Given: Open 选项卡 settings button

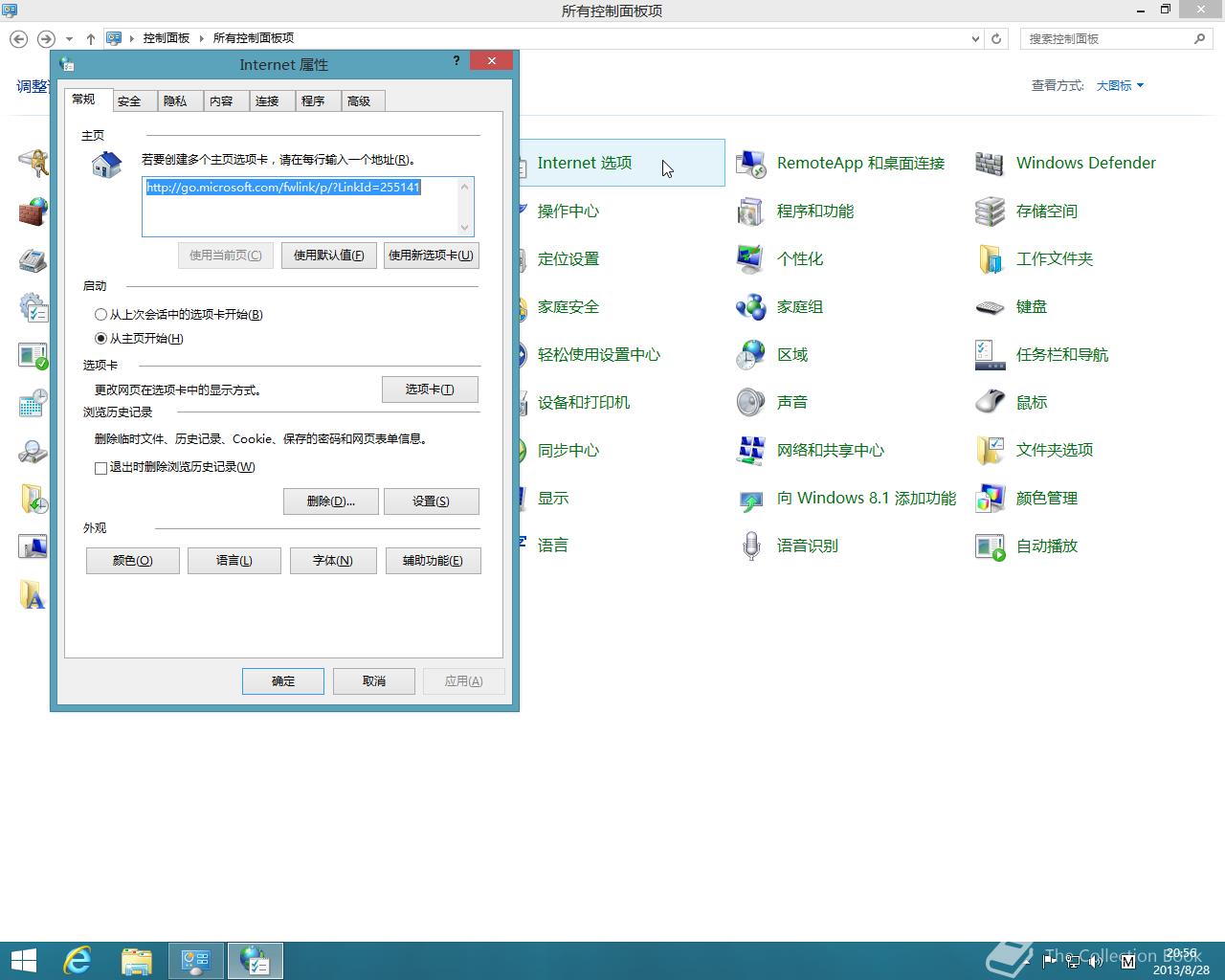Looking at the screenshot, I should click(x=430, y=390).
